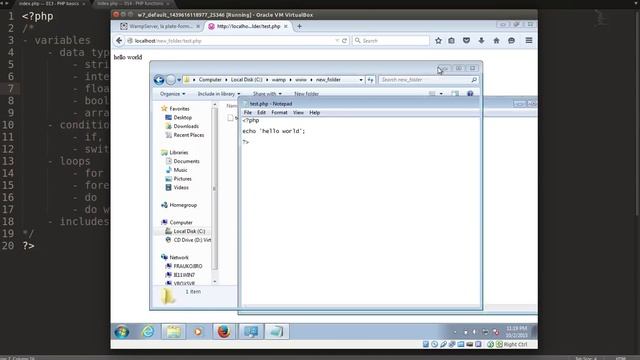Screen dimensions: 640x360
Task: Select Local Disk (C:) in sidebar tree
Action: (189, 231)
